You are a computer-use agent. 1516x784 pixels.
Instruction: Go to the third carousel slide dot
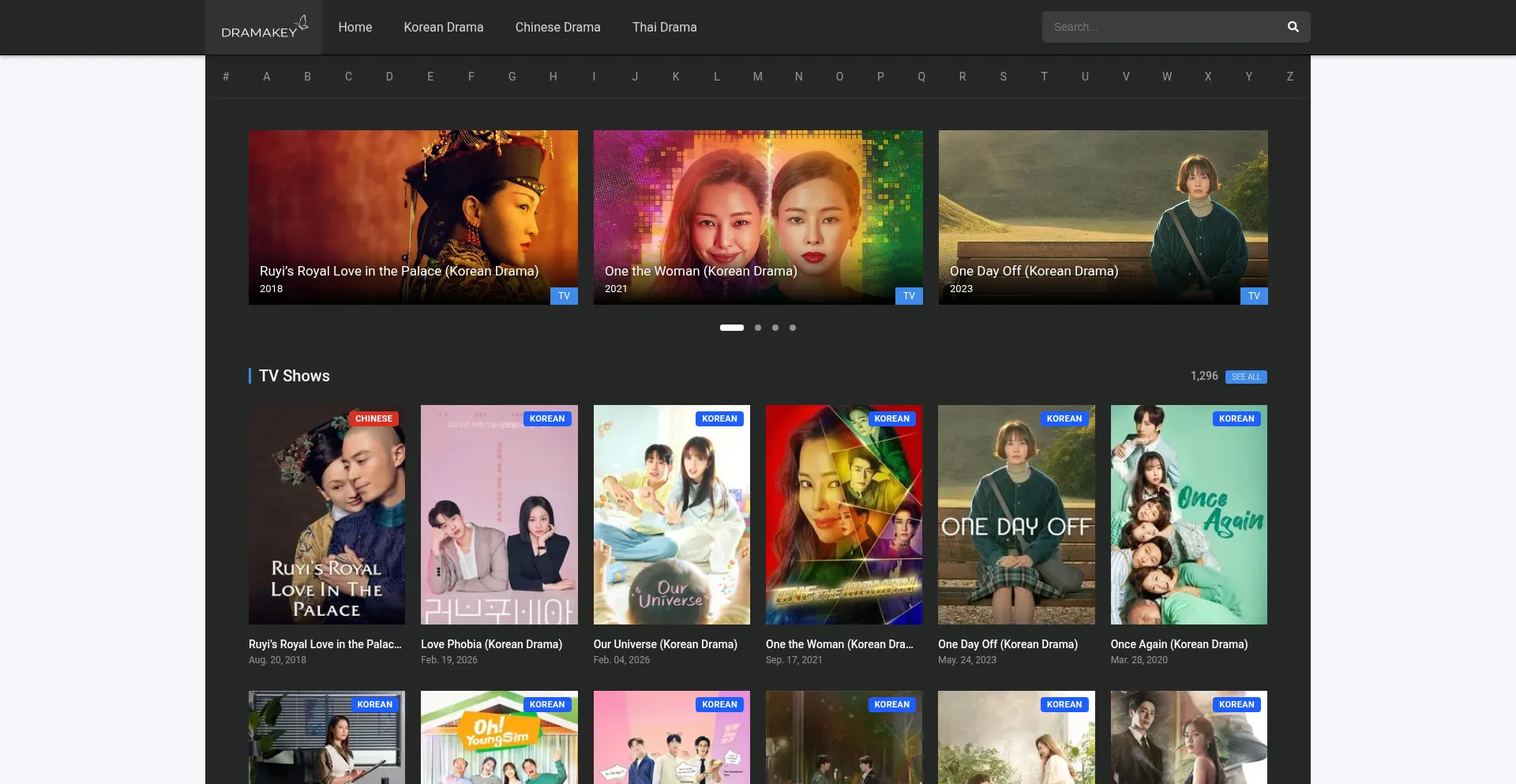pyautogui.click(x=775, y=328)
